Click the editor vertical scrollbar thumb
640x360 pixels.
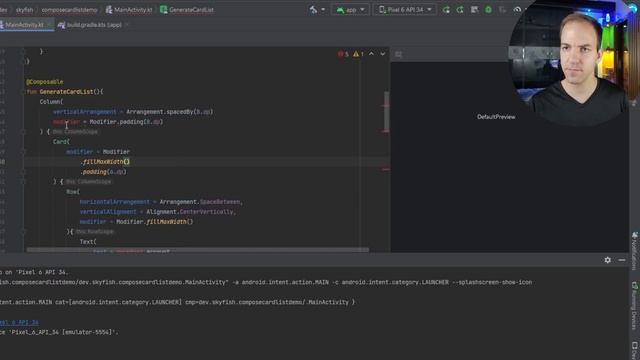387,111
